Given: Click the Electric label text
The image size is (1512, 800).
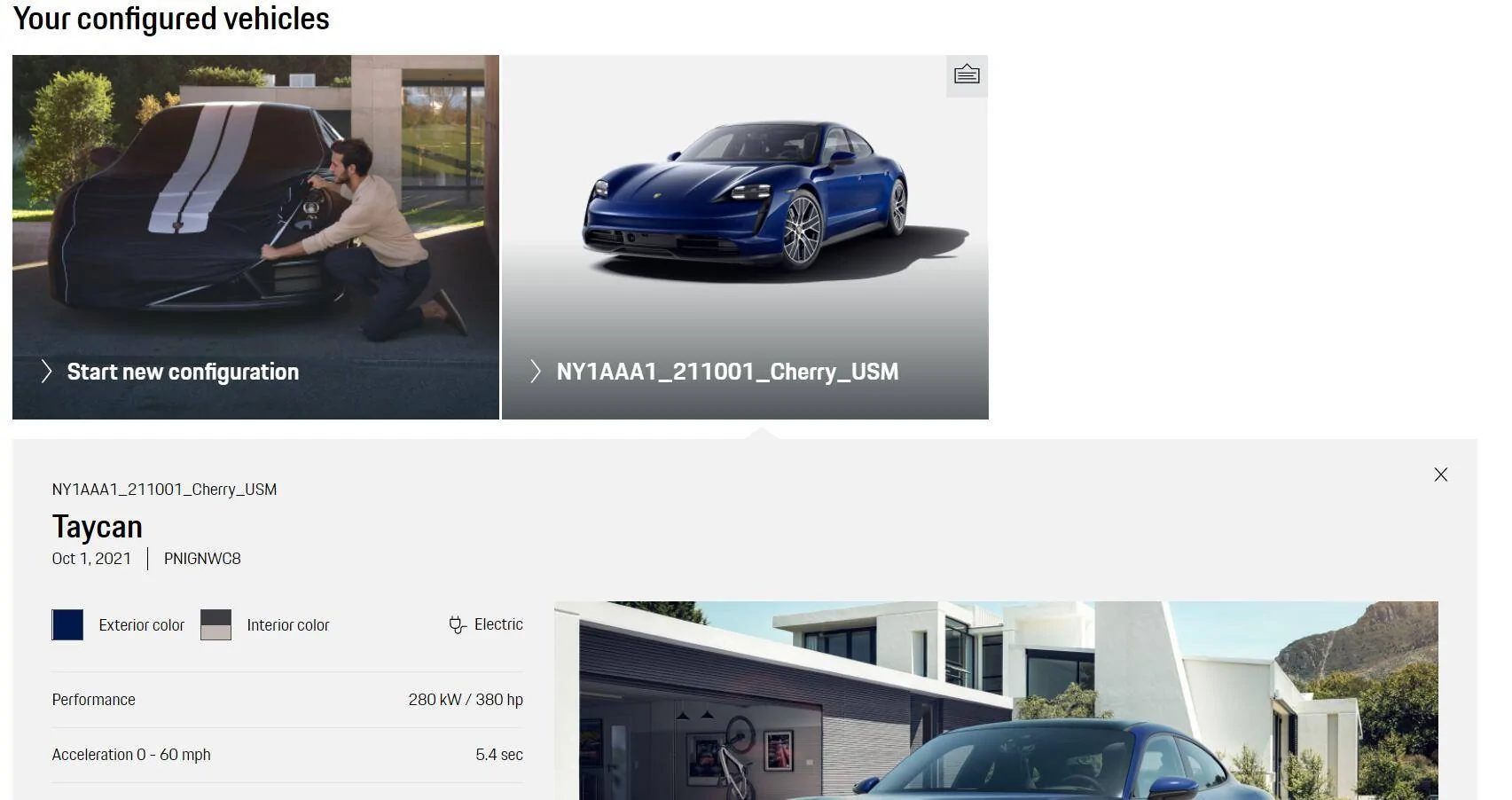Looking at the screenshot, I should click(x=498, y=624).
